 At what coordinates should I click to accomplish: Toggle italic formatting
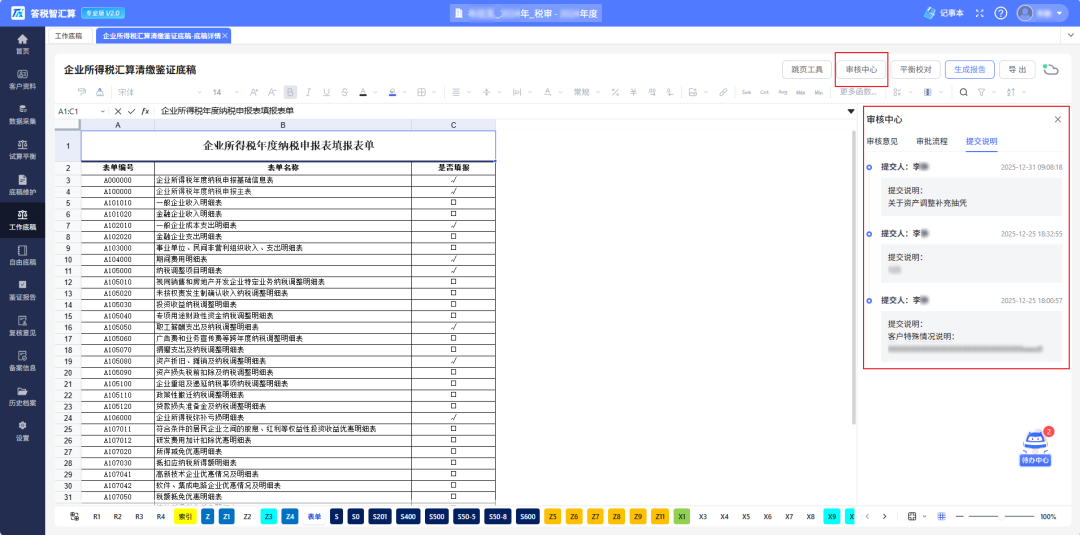[x=309, y=92]
